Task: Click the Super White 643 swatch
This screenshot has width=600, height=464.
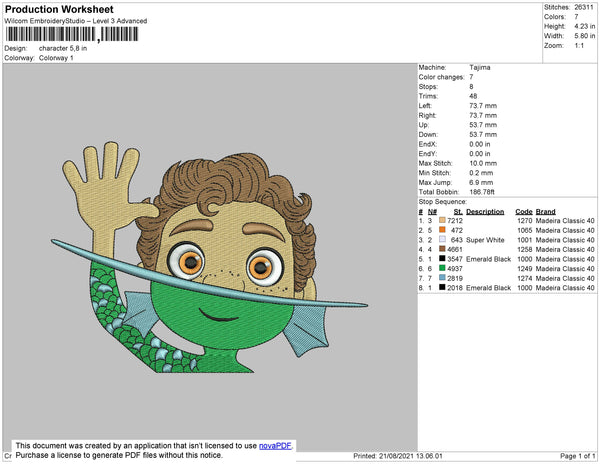Action: point(442,239)
